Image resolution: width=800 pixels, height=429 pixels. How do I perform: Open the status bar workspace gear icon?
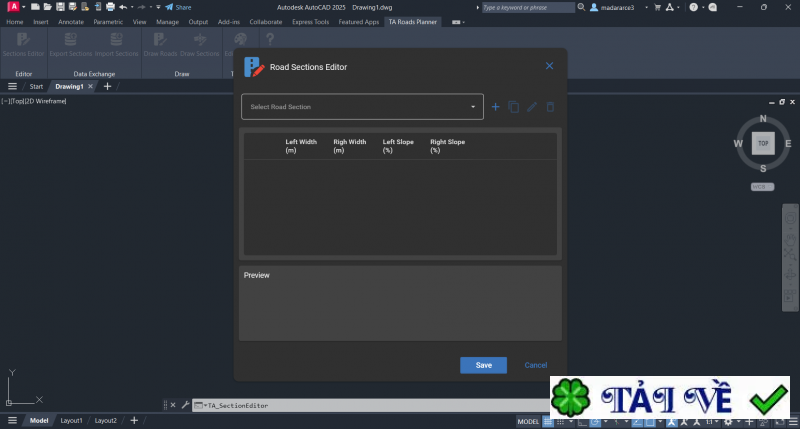pyautogui.click(x=728, y=421)
